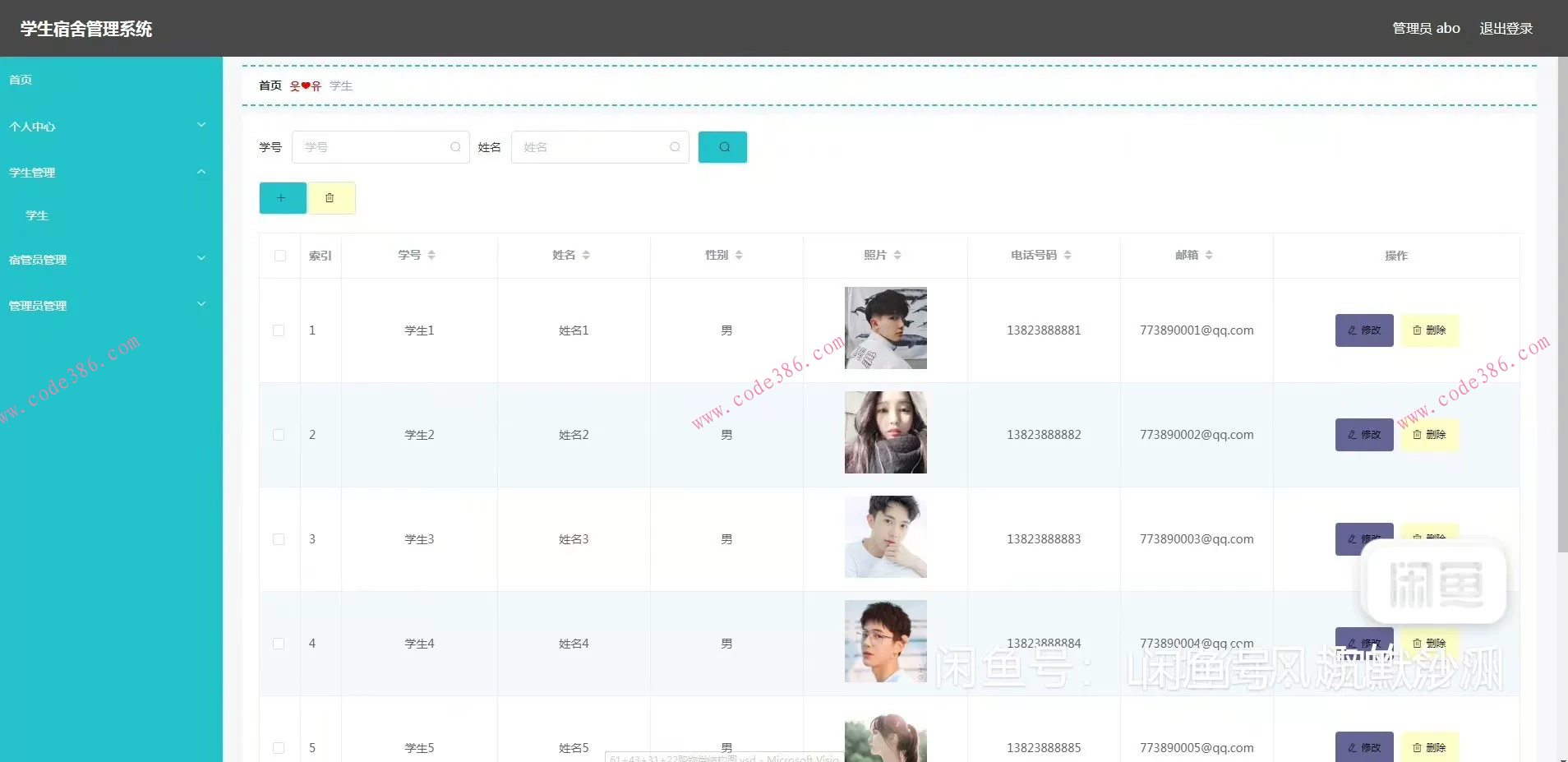Expand 宿管员管理 sidebar menu

pos(111,259)
